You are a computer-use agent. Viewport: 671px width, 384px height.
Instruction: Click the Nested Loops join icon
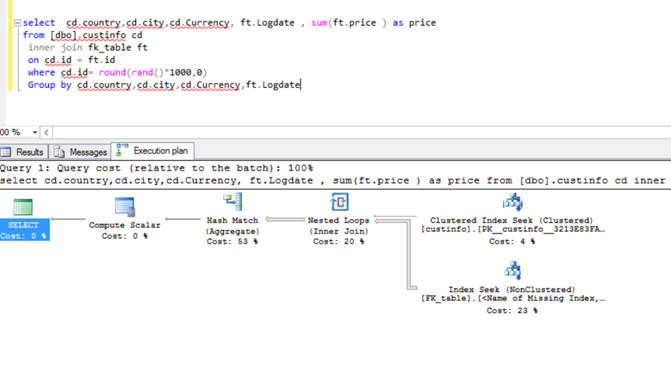coord(339,202)
